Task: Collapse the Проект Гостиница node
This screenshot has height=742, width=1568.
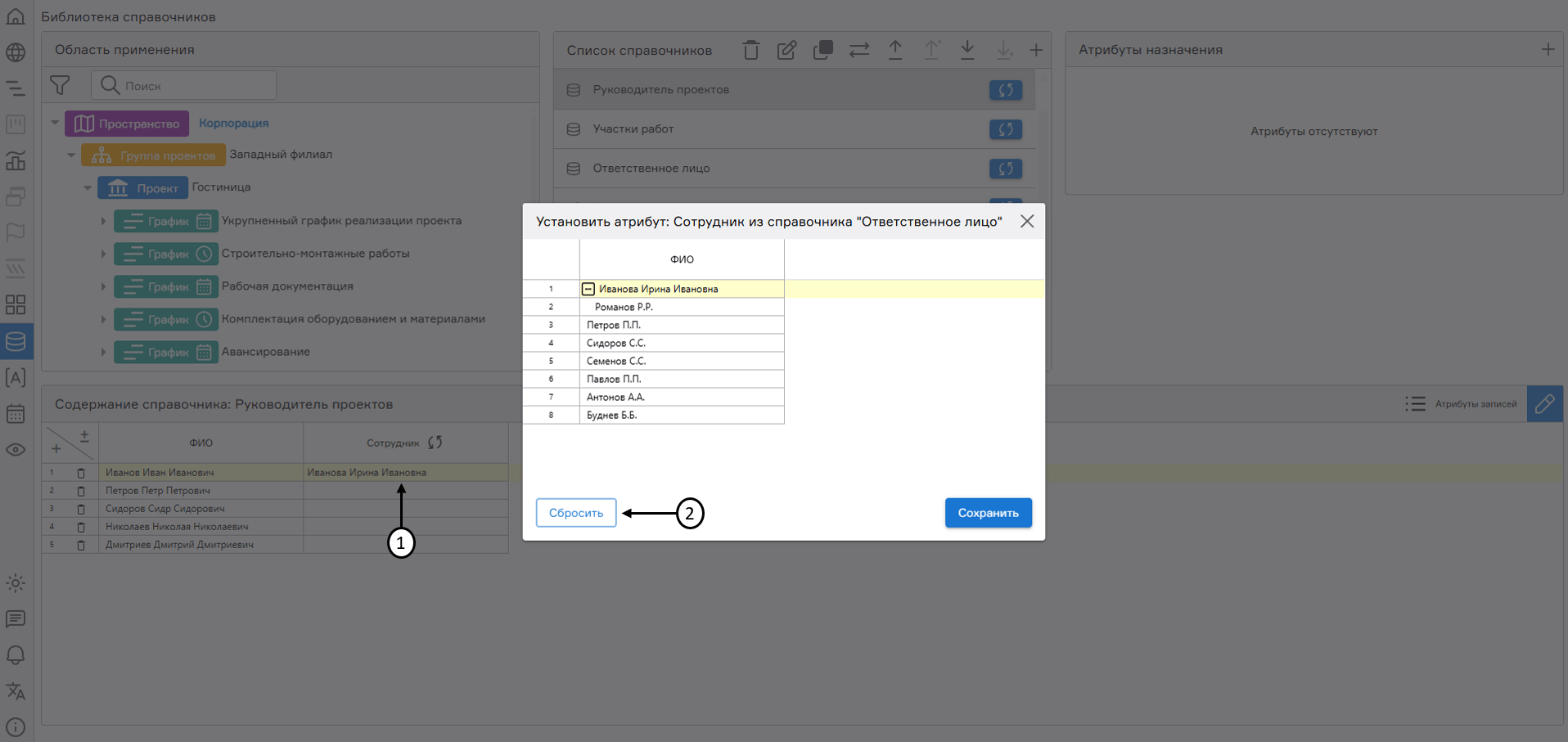Action: 88,187
